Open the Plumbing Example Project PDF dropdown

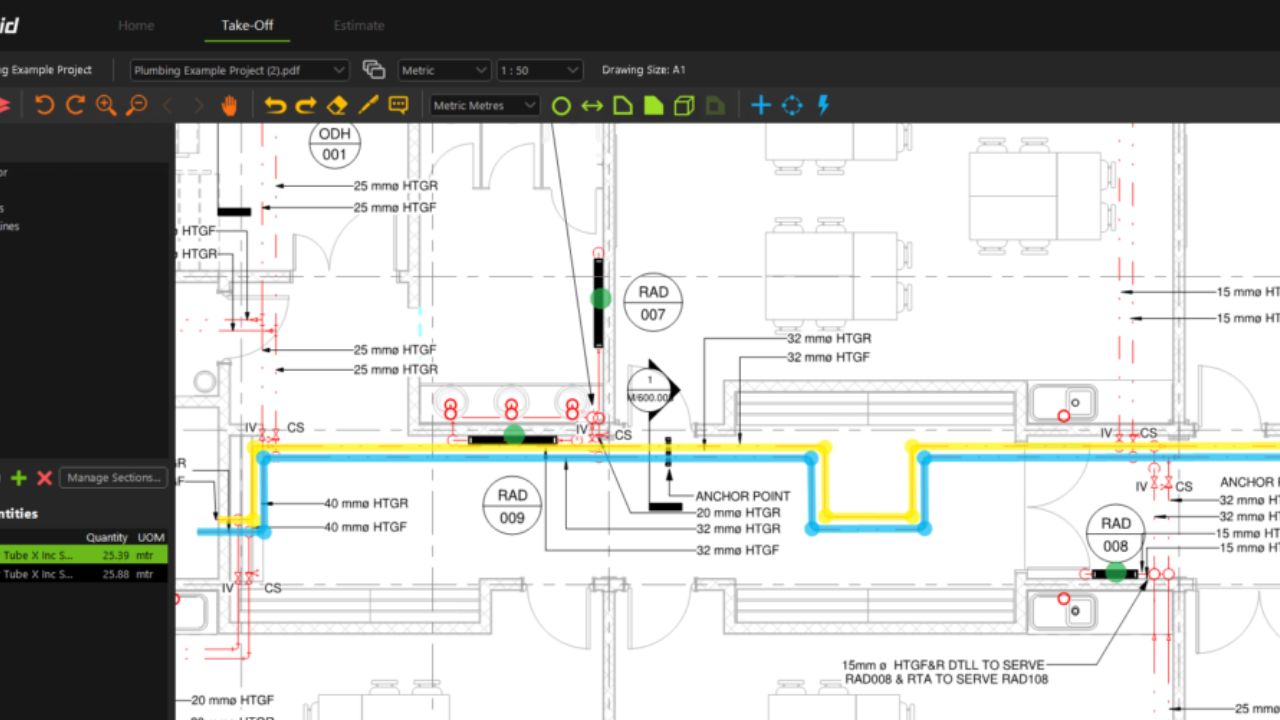(x=238, y=70)
